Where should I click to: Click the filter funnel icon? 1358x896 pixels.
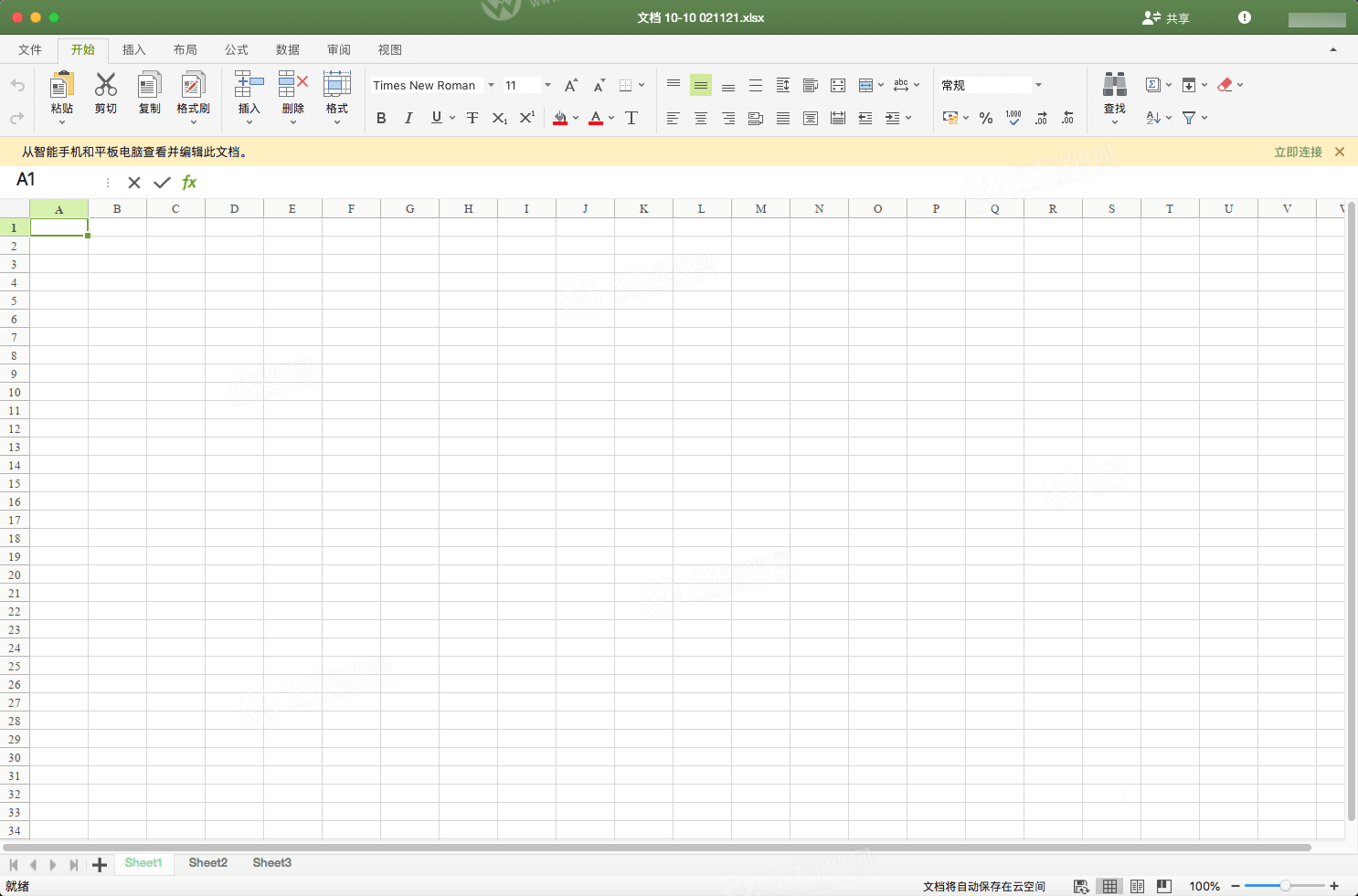click(x=1189, y=118)
